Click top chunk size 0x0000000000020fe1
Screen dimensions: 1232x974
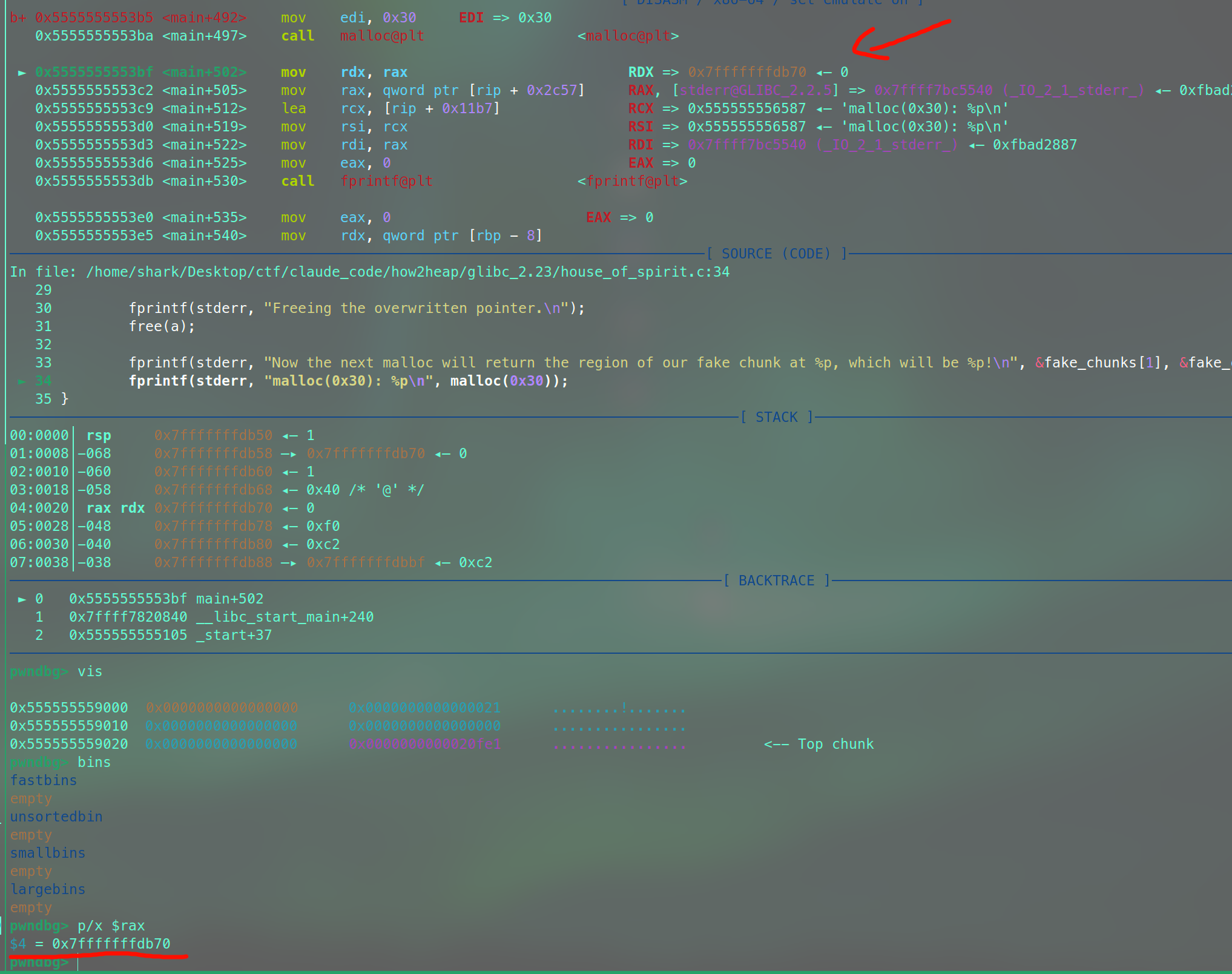(424, 744)
